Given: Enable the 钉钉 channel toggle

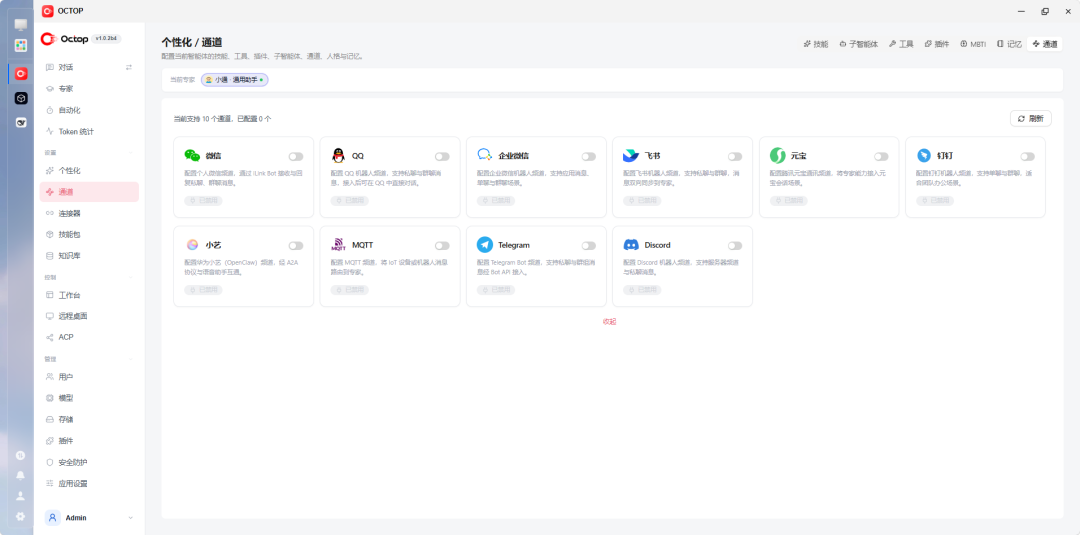Looking at the screenshot, I should (1028, 156).
